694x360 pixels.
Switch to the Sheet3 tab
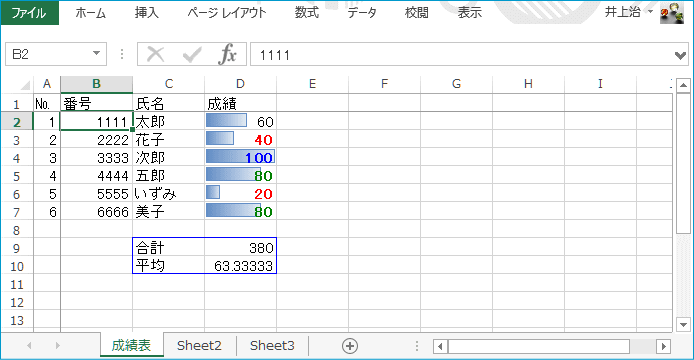click(272, 345)
